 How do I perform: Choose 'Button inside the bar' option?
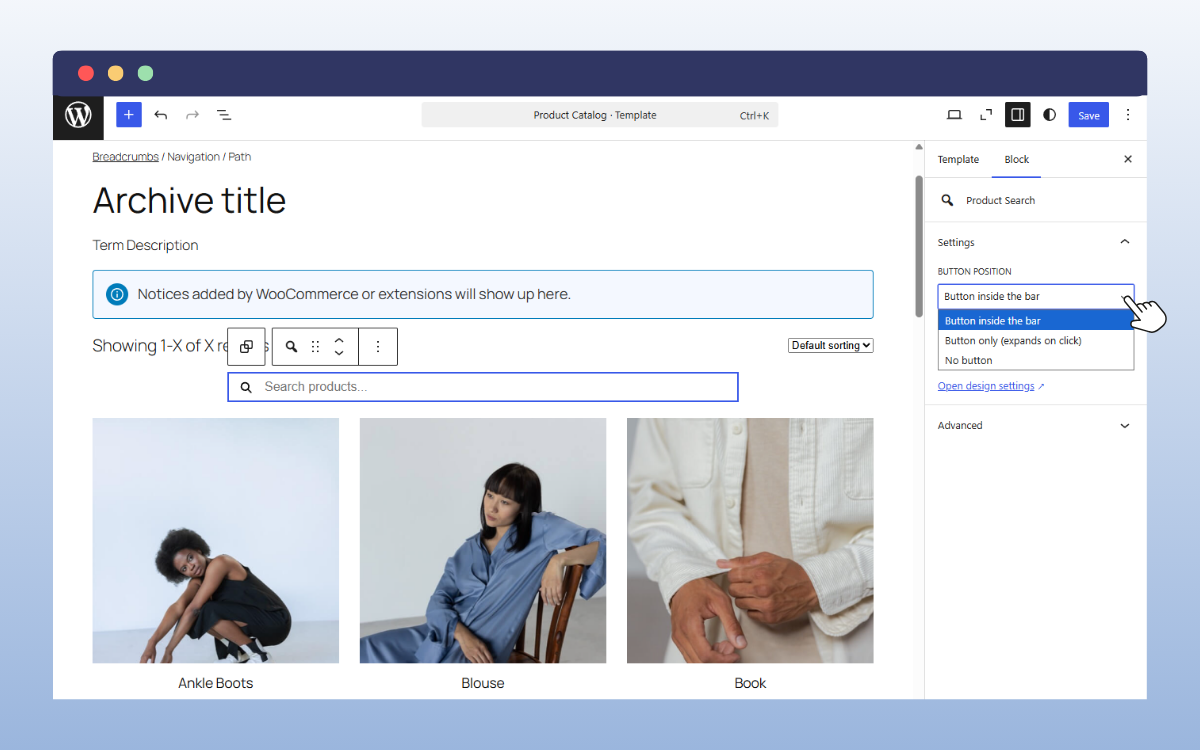point(1036,321)
